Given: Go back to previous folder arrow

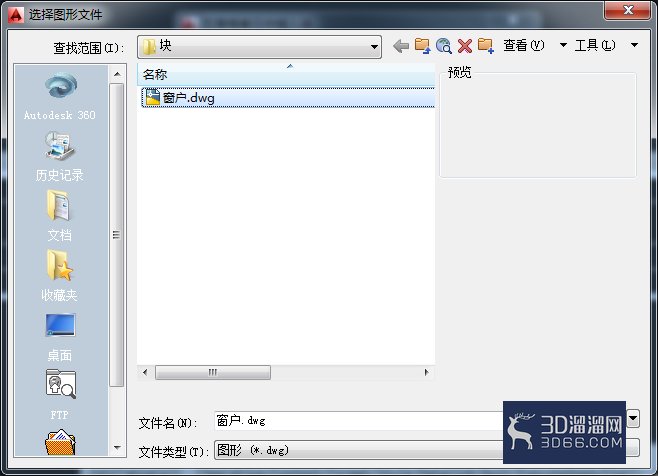Looking at the screenshot, I should (x=401, y=46).
